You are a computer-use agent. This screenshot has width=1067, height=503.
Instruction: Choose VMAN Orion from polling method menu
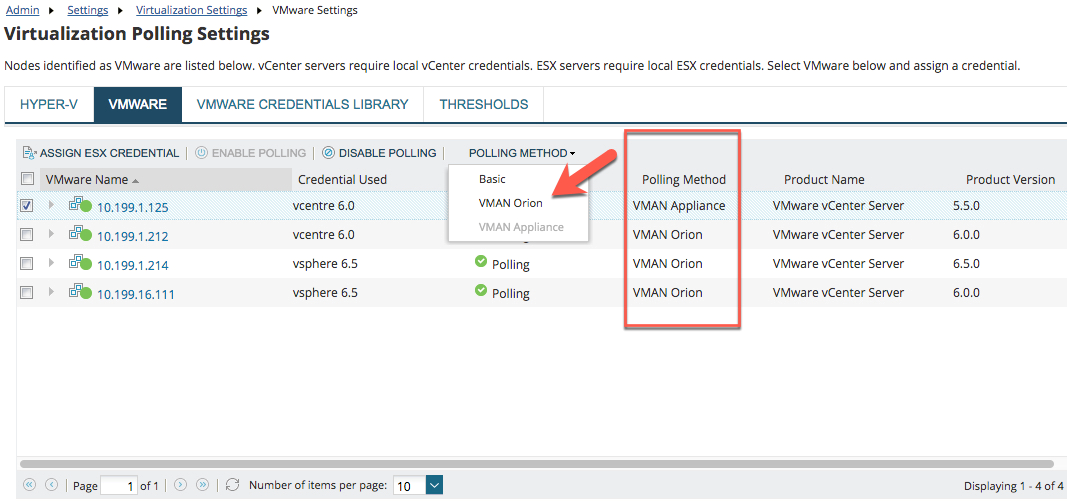point(510,203)
